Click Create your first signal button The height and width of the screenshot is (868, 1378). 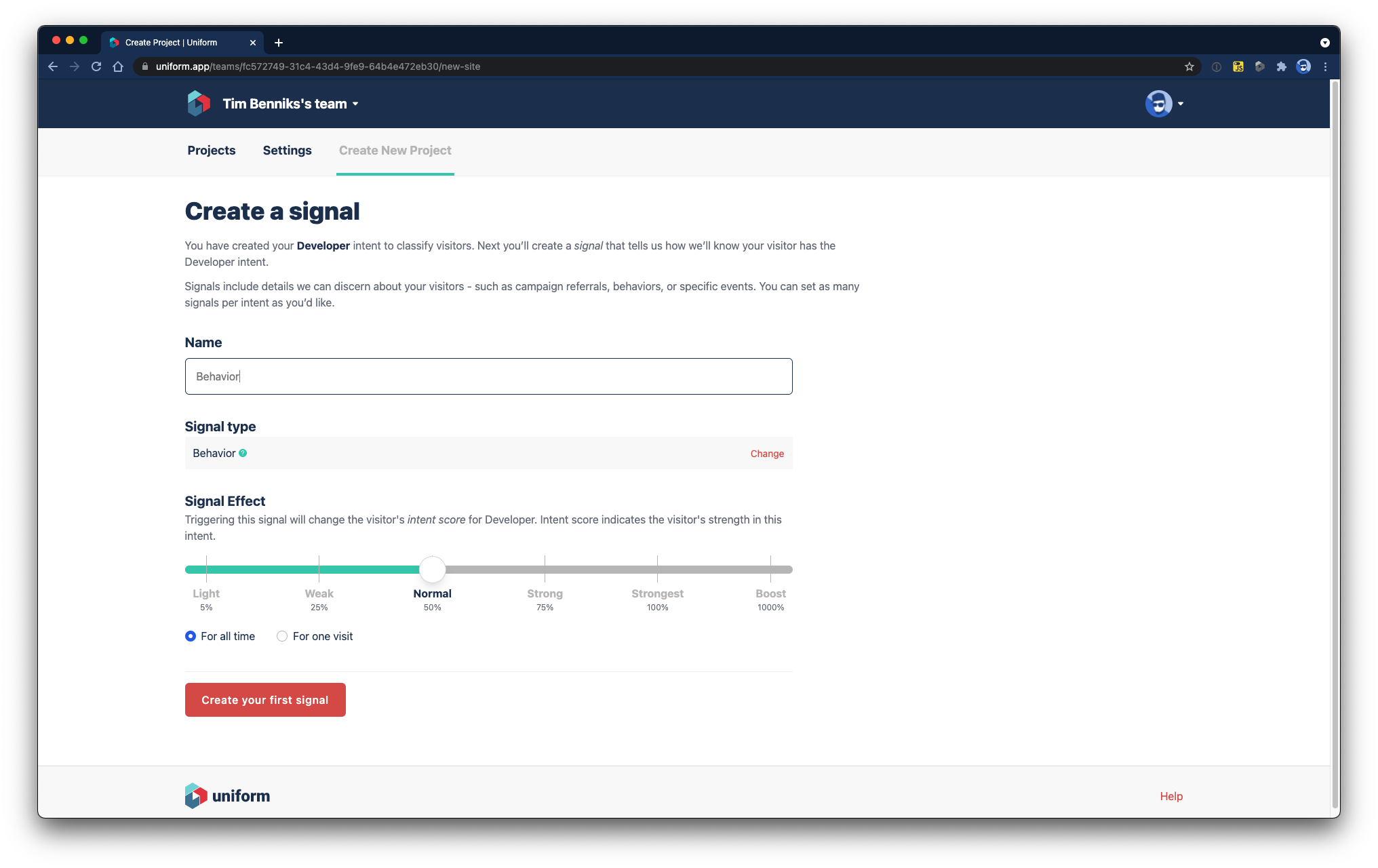[x=265, y=700]
